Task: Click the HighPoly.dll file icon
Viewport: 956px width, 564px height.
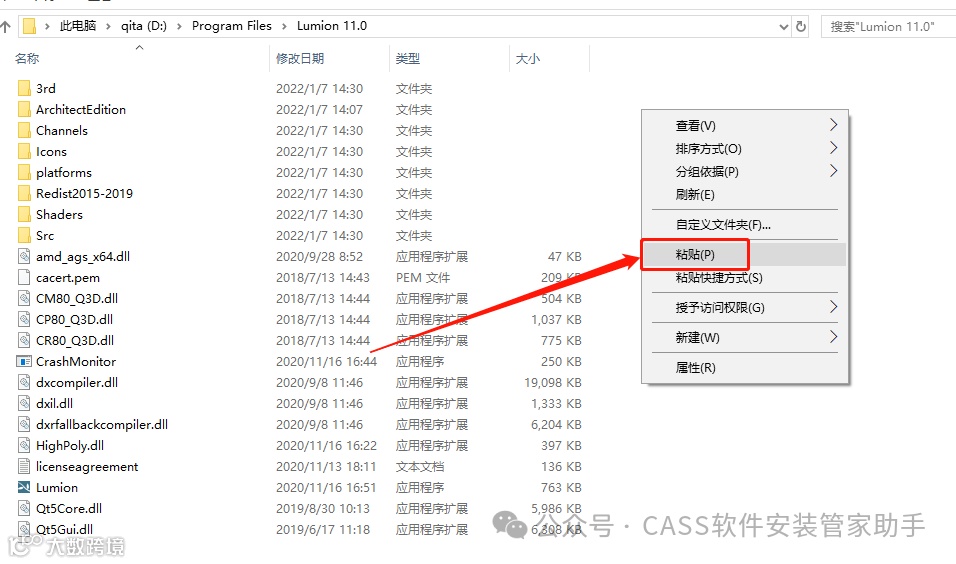Action: (24, 446)
